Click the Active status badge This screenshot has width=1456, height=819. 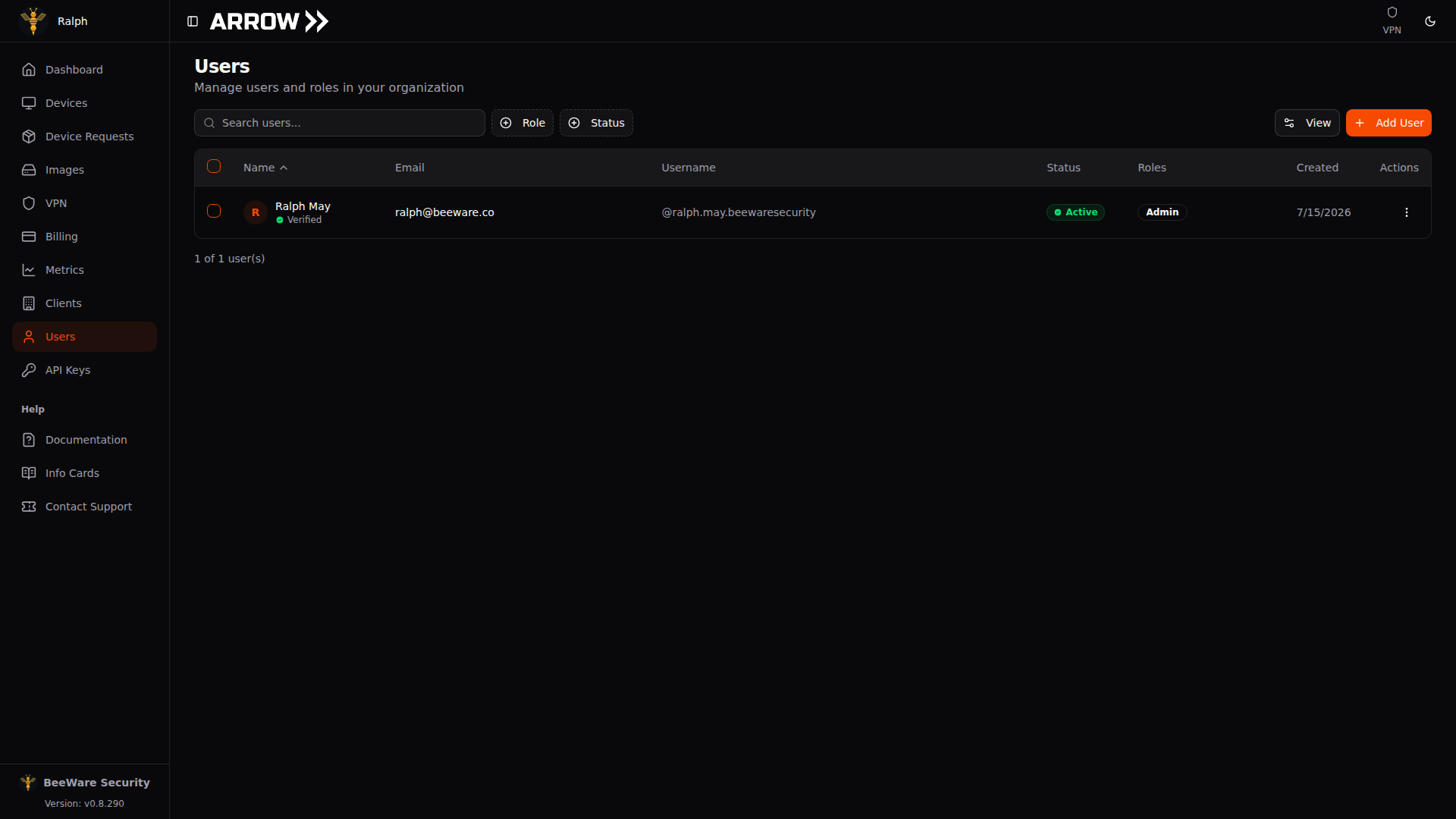pos(1075,212)
